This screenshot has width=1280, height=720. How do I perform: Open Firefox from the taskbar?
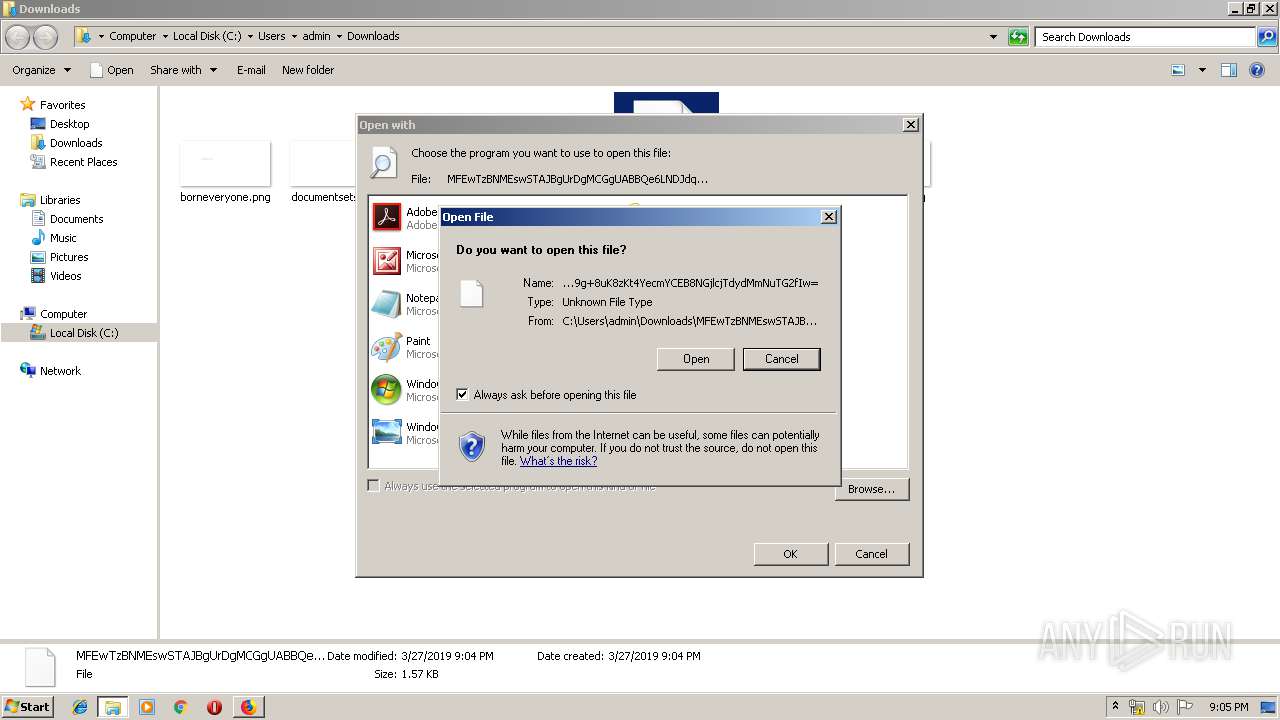248,707
